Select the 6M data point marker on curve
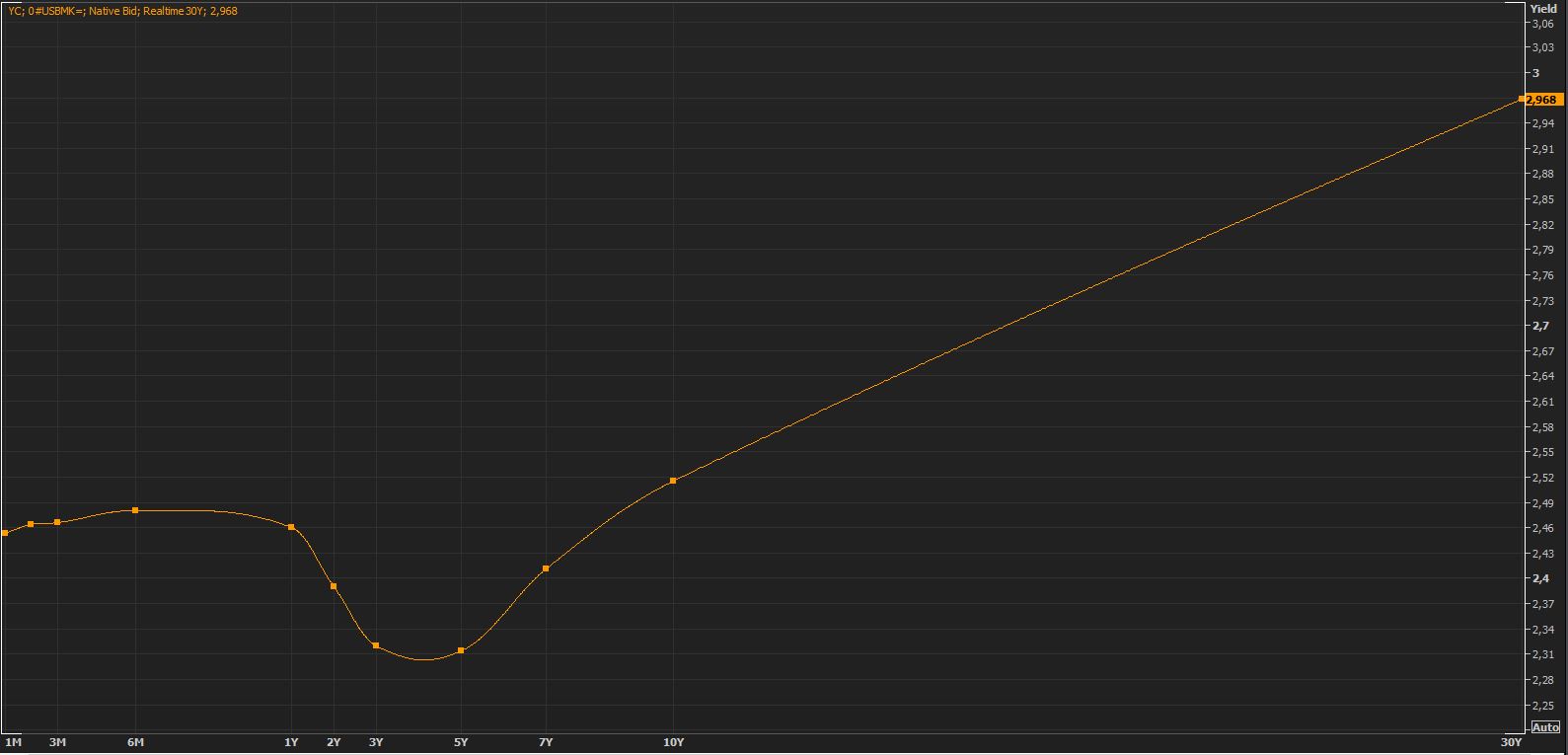 tap(135, 510)
